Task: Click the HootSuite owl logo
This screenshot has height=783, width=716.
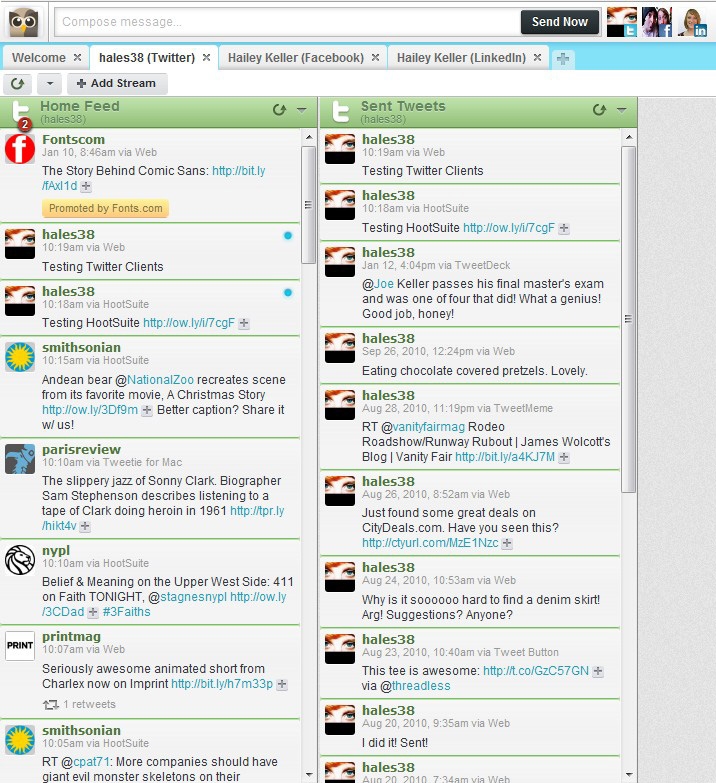Action: [24, 21]
